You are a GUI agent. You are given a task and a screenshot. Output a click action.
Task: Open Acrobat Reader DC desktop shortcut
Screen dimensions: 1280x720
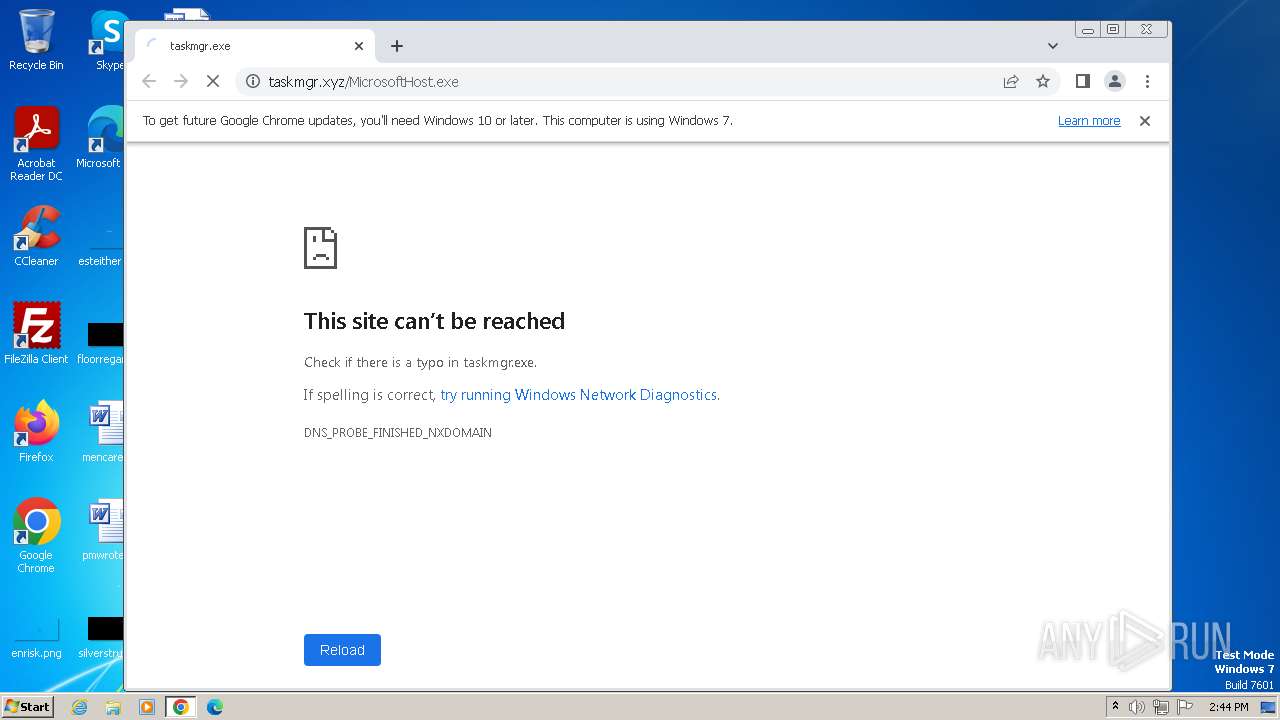[36, 144]
